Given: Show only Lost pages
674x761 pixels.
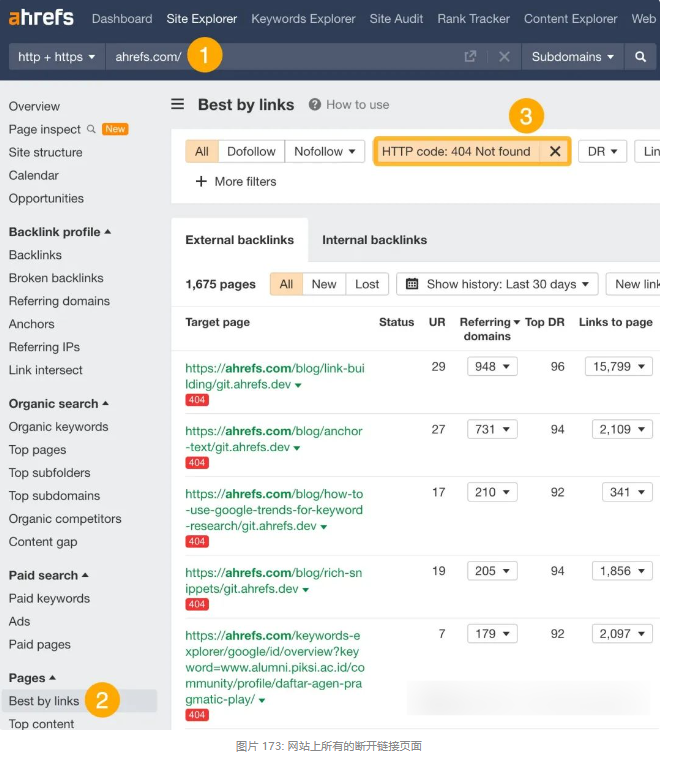Looking at the screenshot, I should pos(367,284).
